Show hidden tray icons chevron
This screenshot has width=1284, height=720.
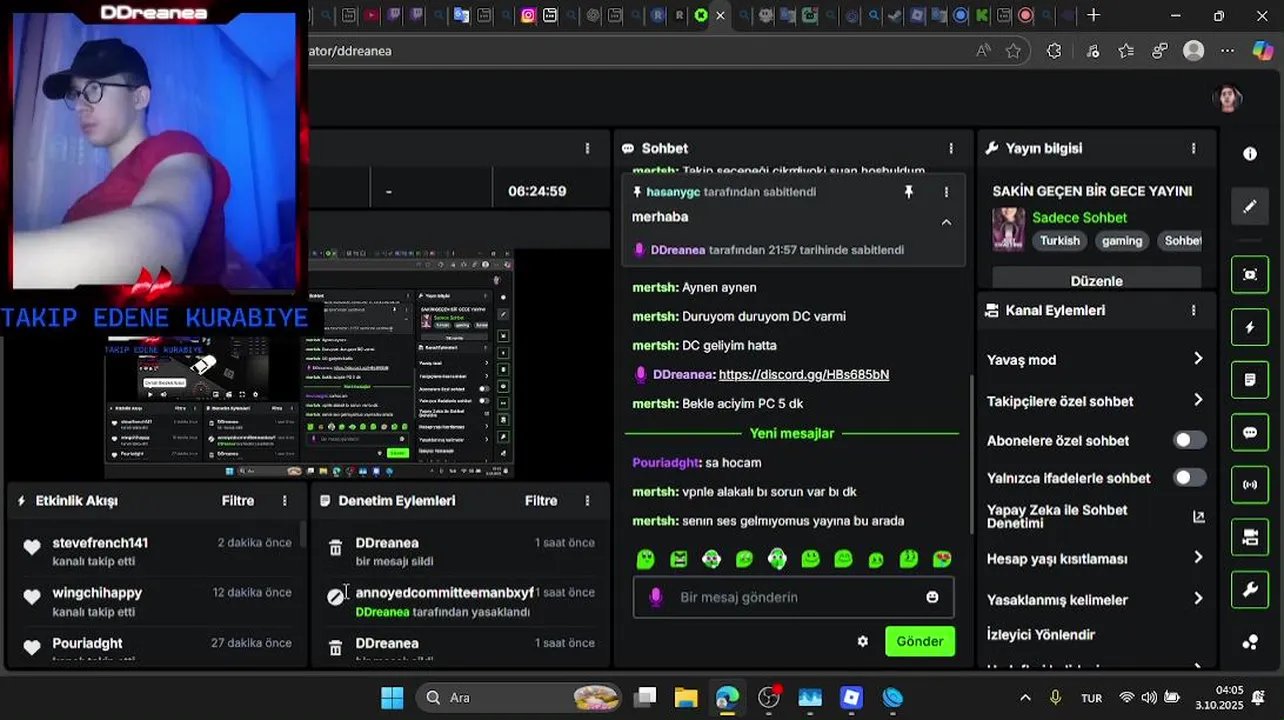1025,698
